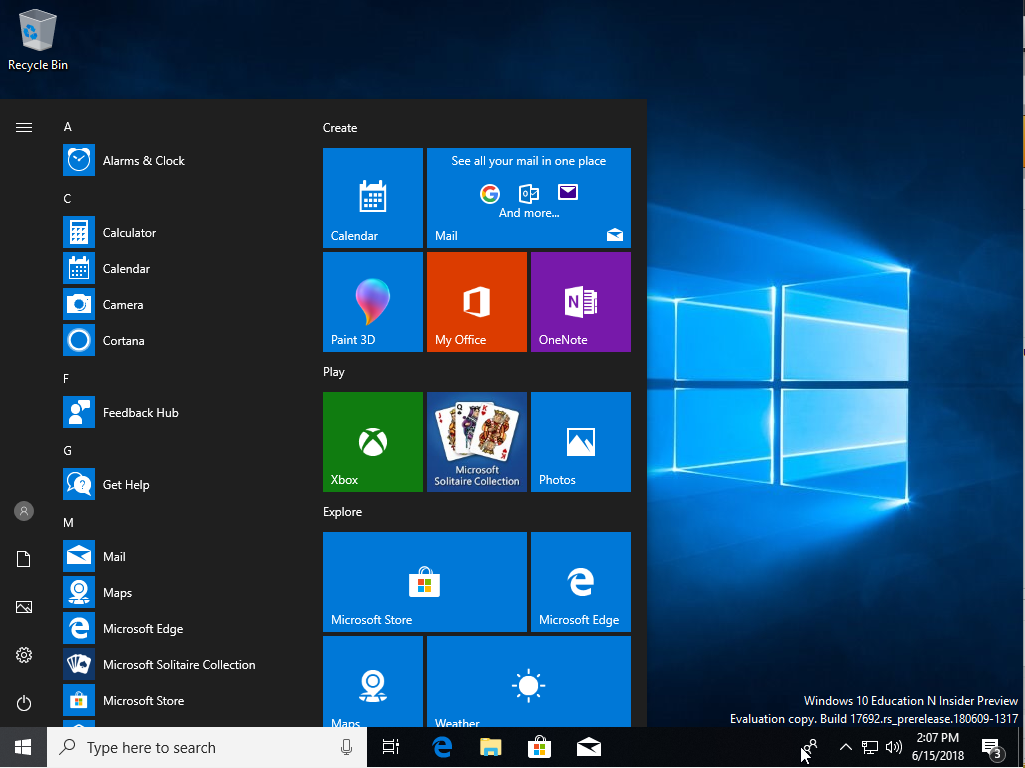Click the 'Type here to search' box
1025x768 pixels.
point(207,747)
